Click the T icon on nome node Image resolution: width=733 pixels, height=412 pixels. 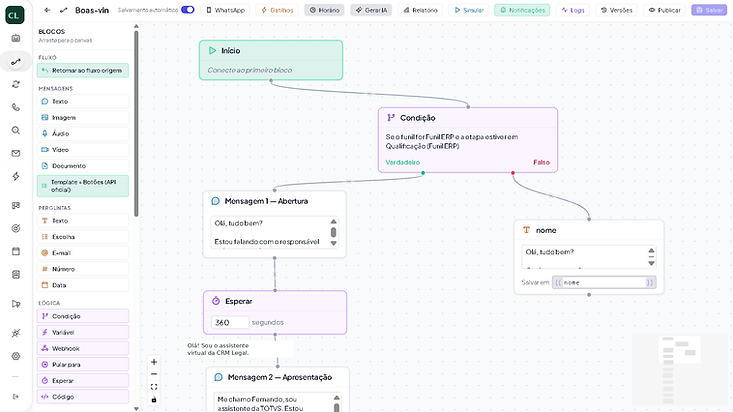pyautogui.click(x=526, y=230)
